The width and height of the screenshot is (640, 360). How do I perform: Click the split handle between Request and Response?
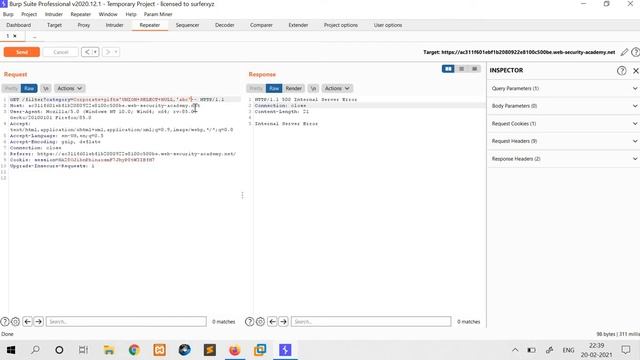tap(242, 196)
